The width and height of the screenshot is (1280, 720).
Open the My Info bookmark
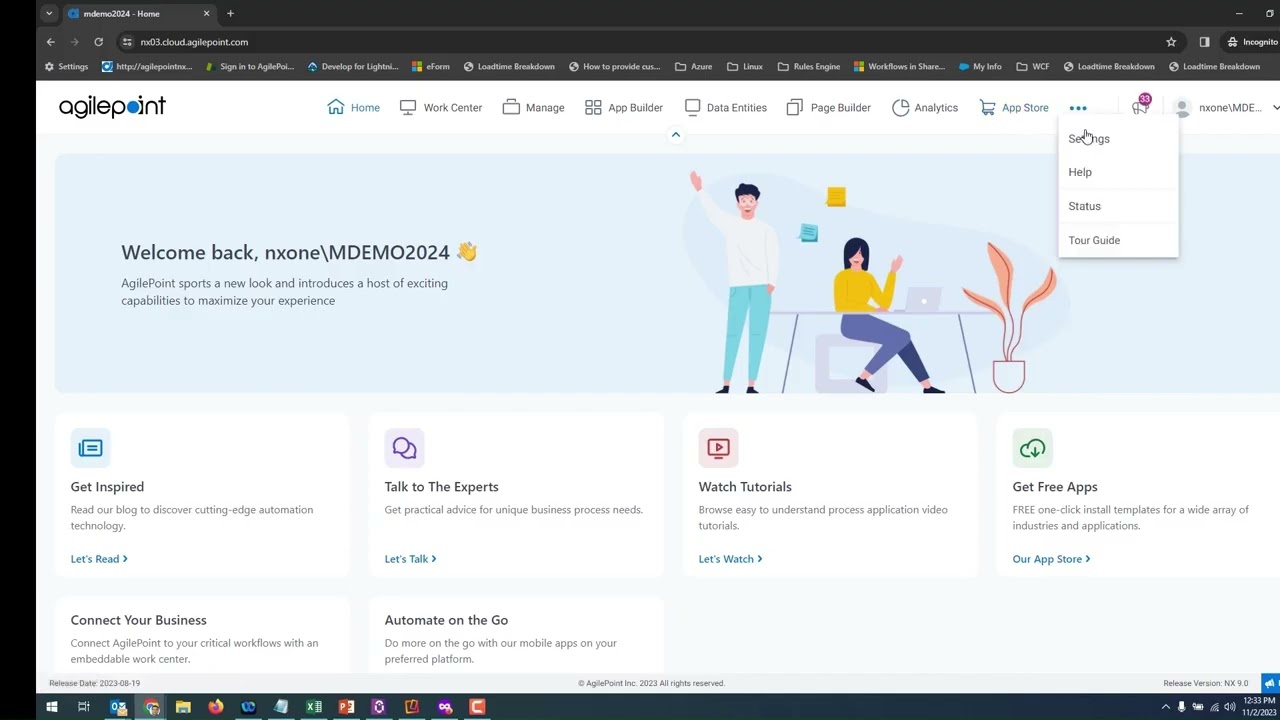(x=980, y=67)
